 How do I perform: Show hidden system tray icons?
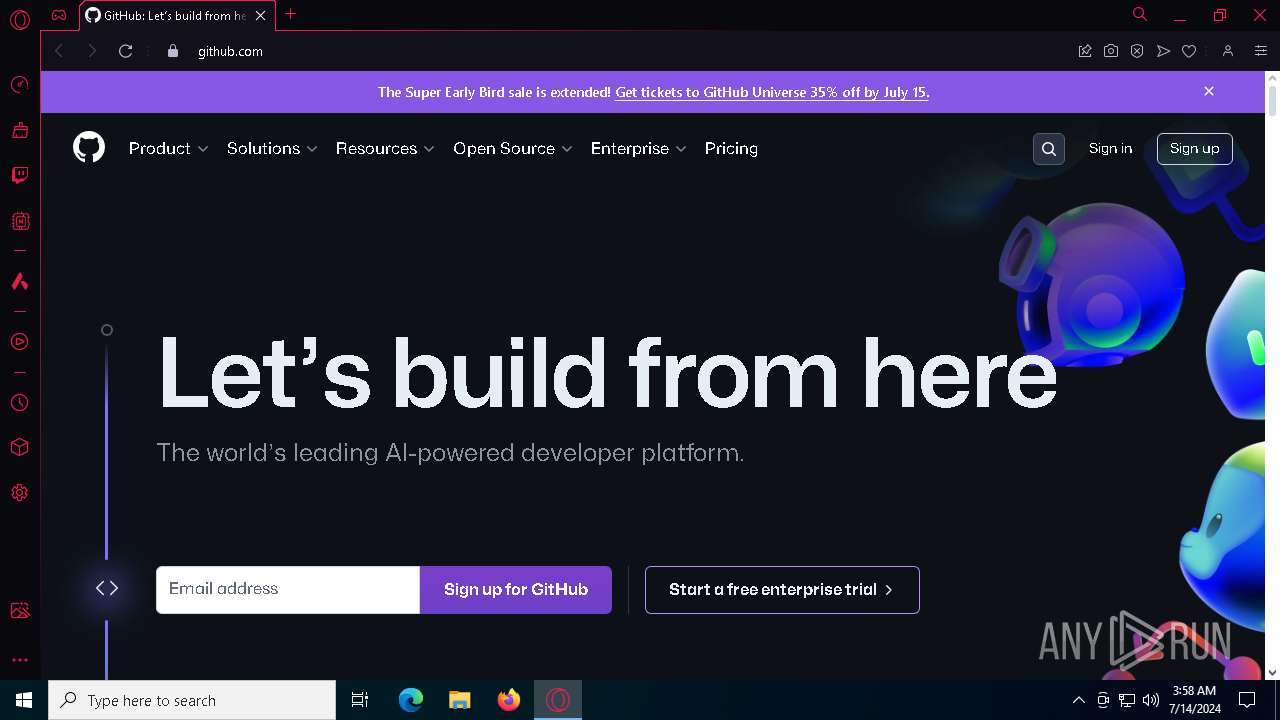1078,700
